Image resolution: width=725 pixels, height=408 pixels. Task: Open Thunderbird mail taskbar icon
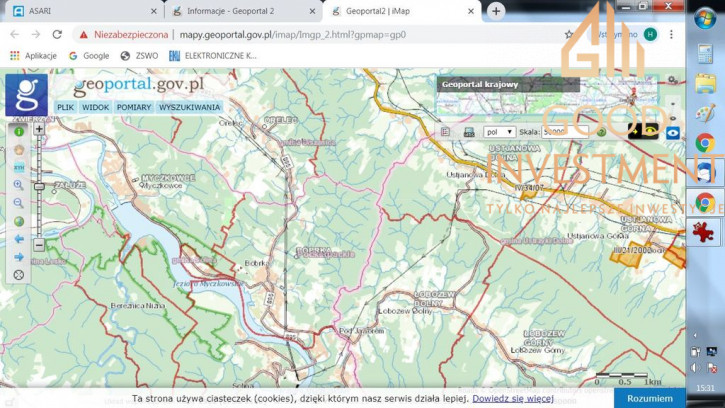704,172
